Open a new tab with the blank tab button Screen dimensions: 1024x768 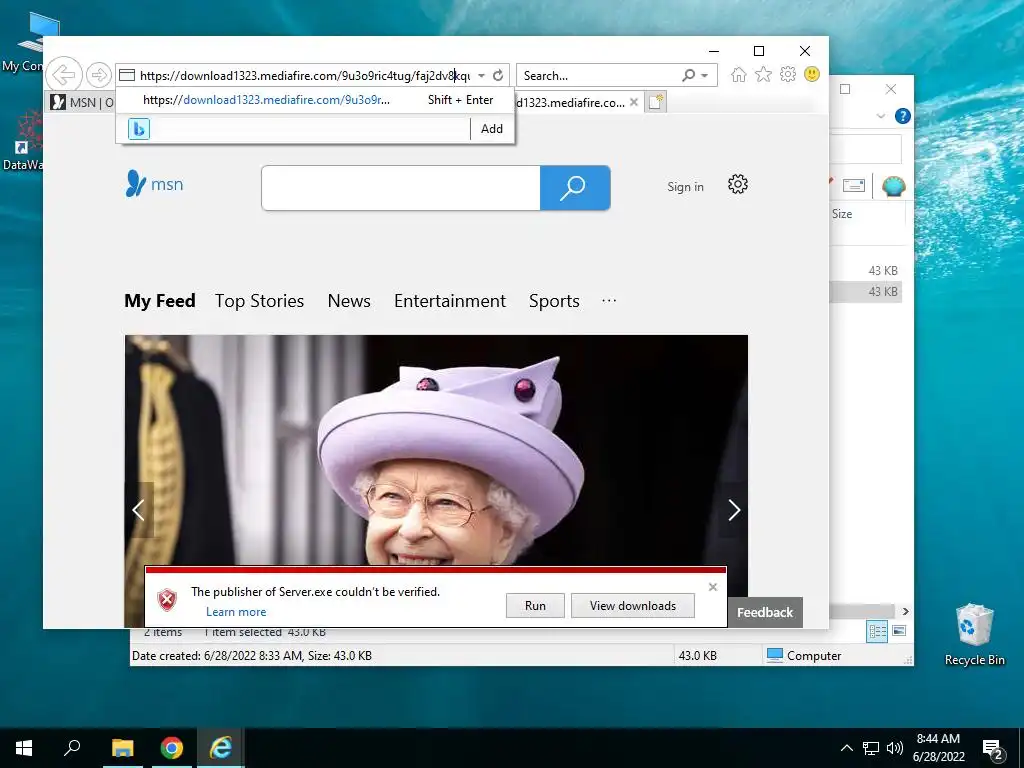656,103
